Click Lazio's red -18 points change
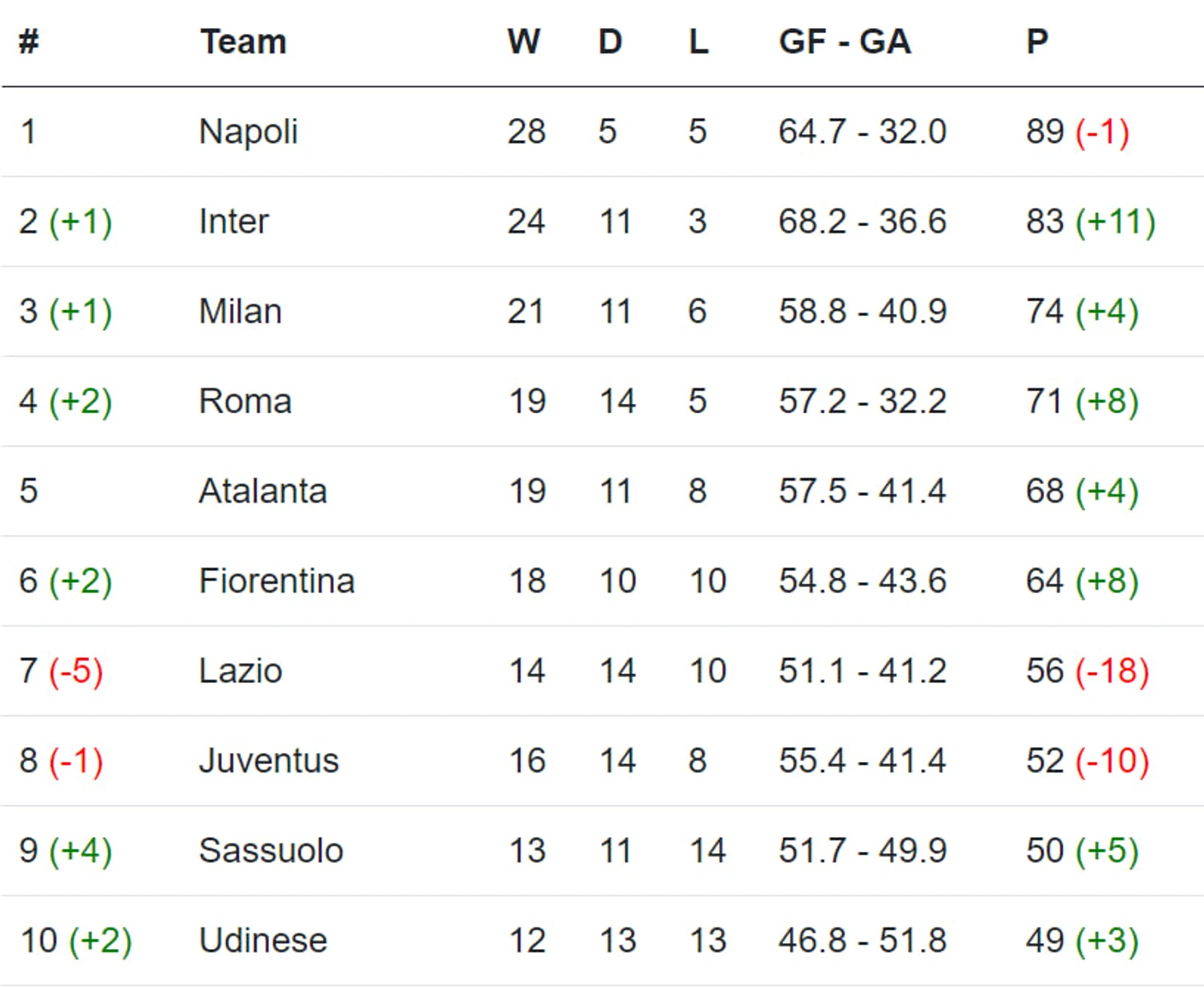1204x987 pixels. tap(1112, 671)
